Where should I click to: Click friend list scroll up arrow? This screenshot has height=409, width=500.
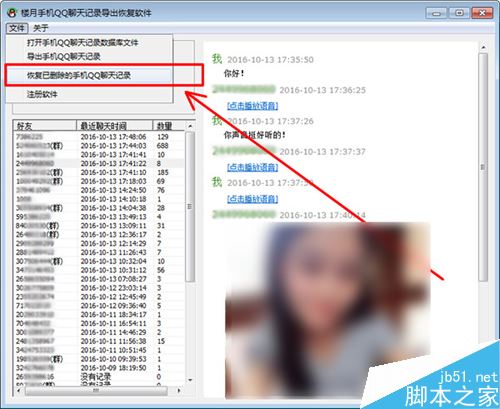point(190,126)
